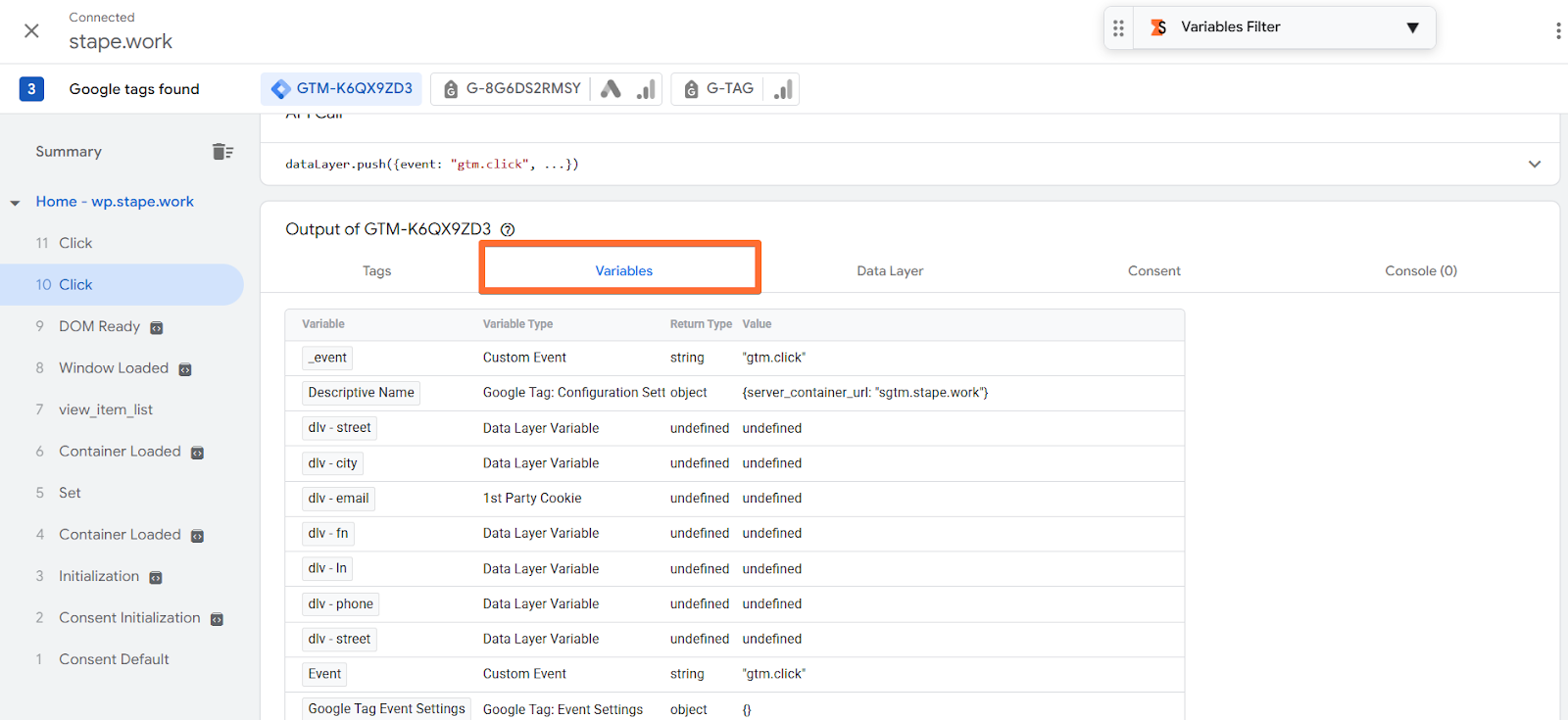Click the Variable column header
This screenshot has height=720, width=1568.
click(323, 324)
